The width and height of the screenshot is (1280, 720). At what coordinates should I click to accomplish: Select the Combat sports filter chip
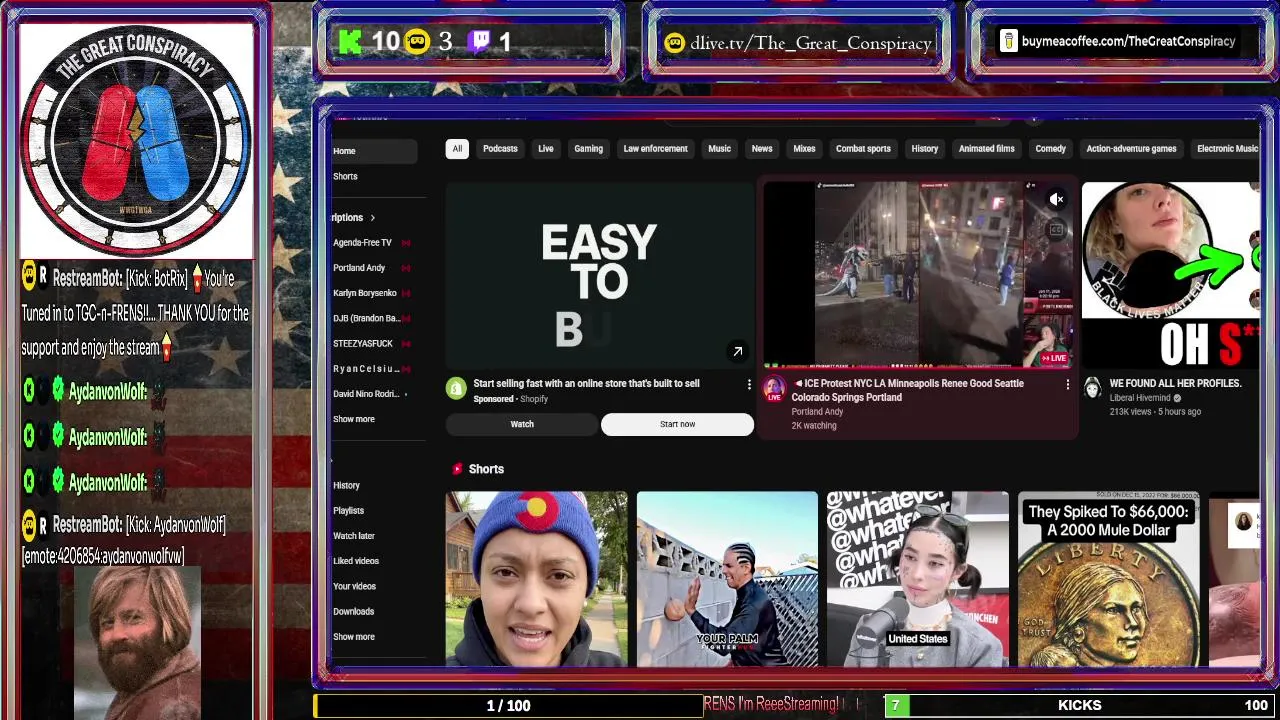863,148
